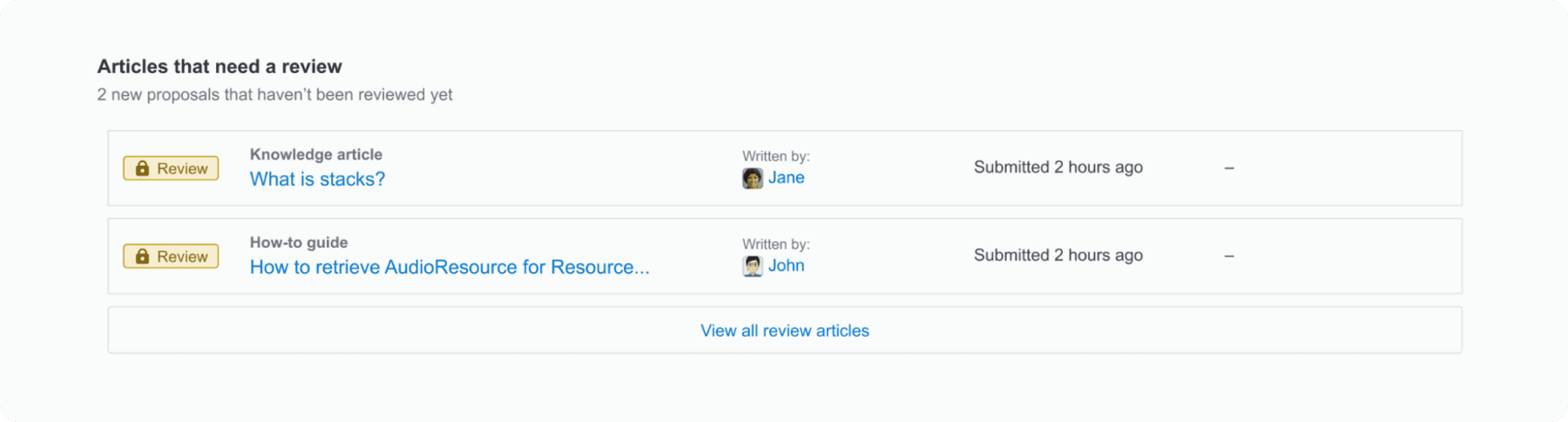Click John's avatar picture
The image size is (1568, 422).
pos(753,266)
